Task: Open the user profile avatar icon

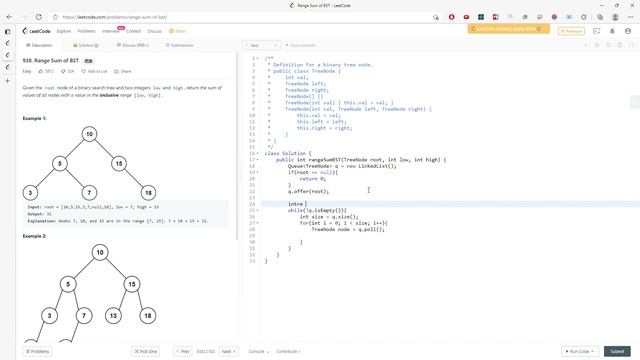Action: [628, 31]
